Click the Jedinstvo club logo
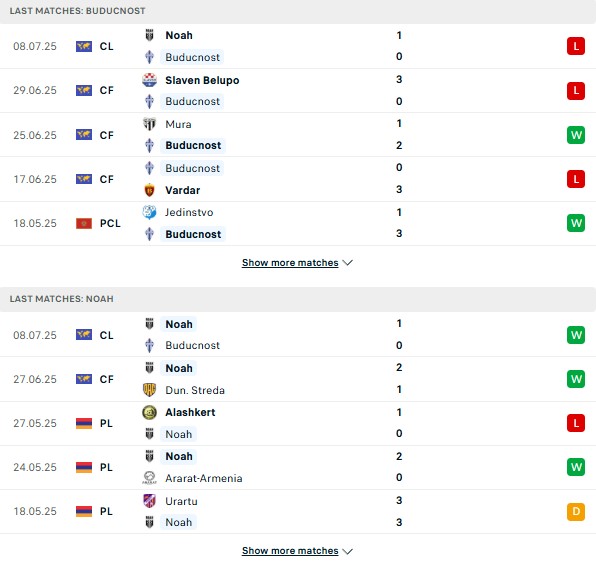 click(149, 212)
